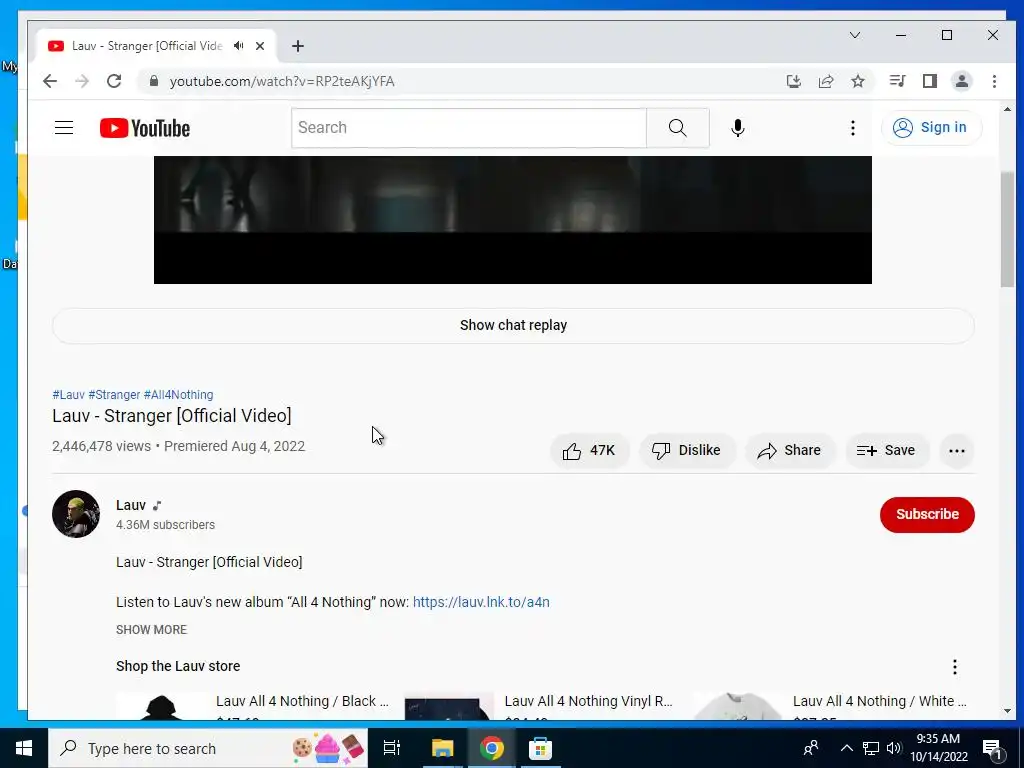This screenshot has height=768, width=1024.
Task: Close the Lauv - Stranger tab
Action: tap(260, 46)
